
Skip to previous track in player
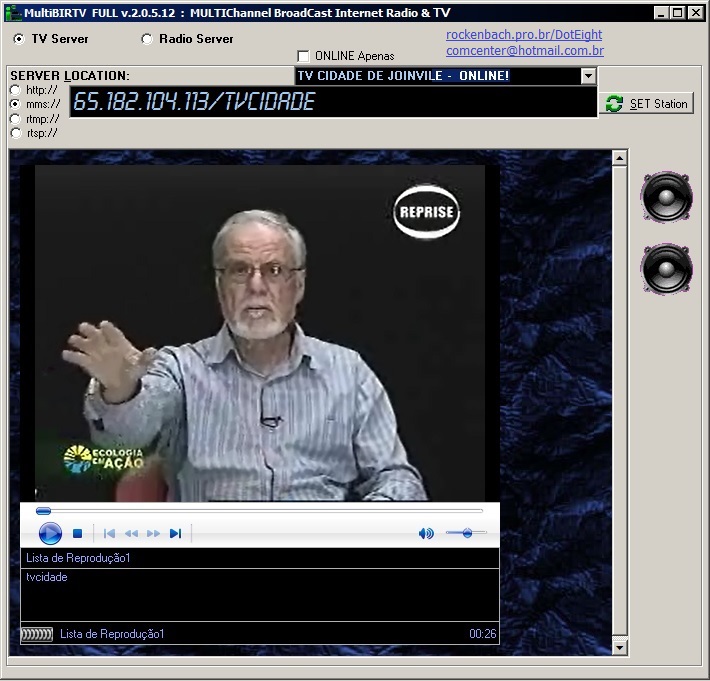pos(109,534)
